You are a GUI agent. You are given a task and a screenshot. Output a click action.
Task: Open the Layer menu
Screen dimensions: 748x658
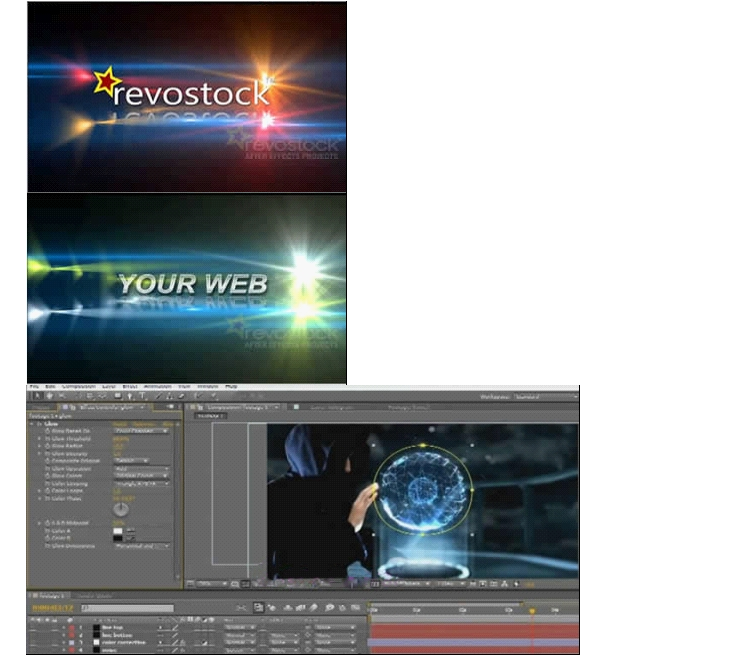[x=109, y=387]
